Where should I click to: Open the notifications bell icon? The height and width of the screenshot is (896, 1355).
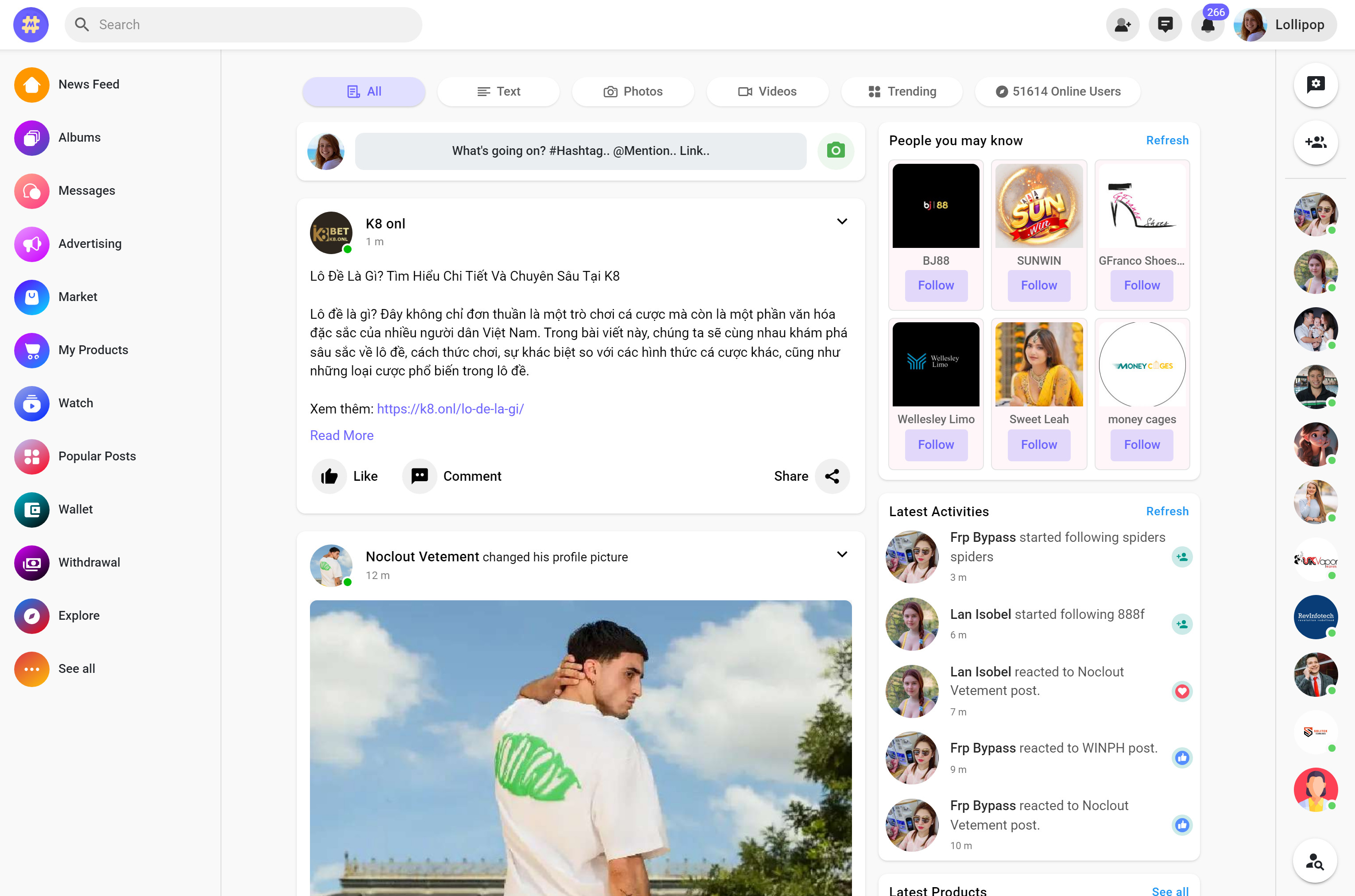pos(1207,25)
